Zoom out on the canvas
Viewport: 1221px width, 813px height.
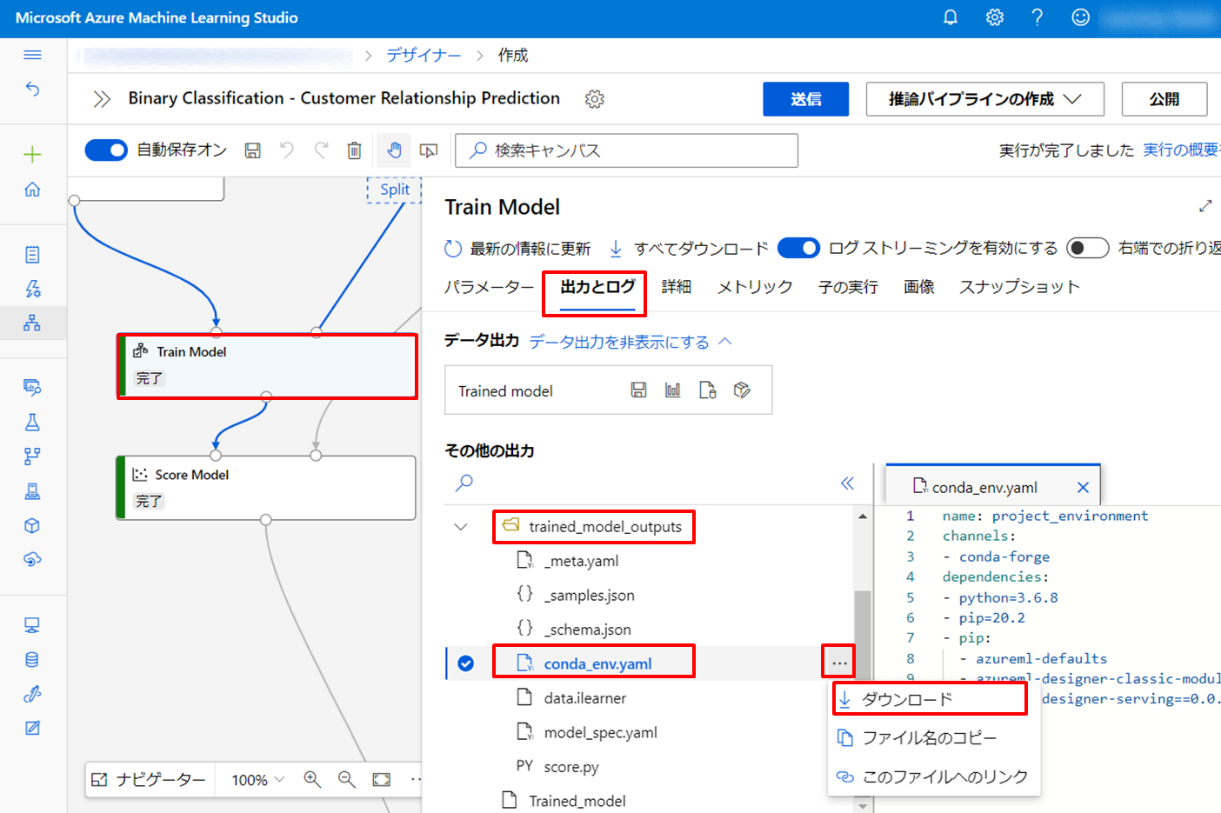pos(346,779)
